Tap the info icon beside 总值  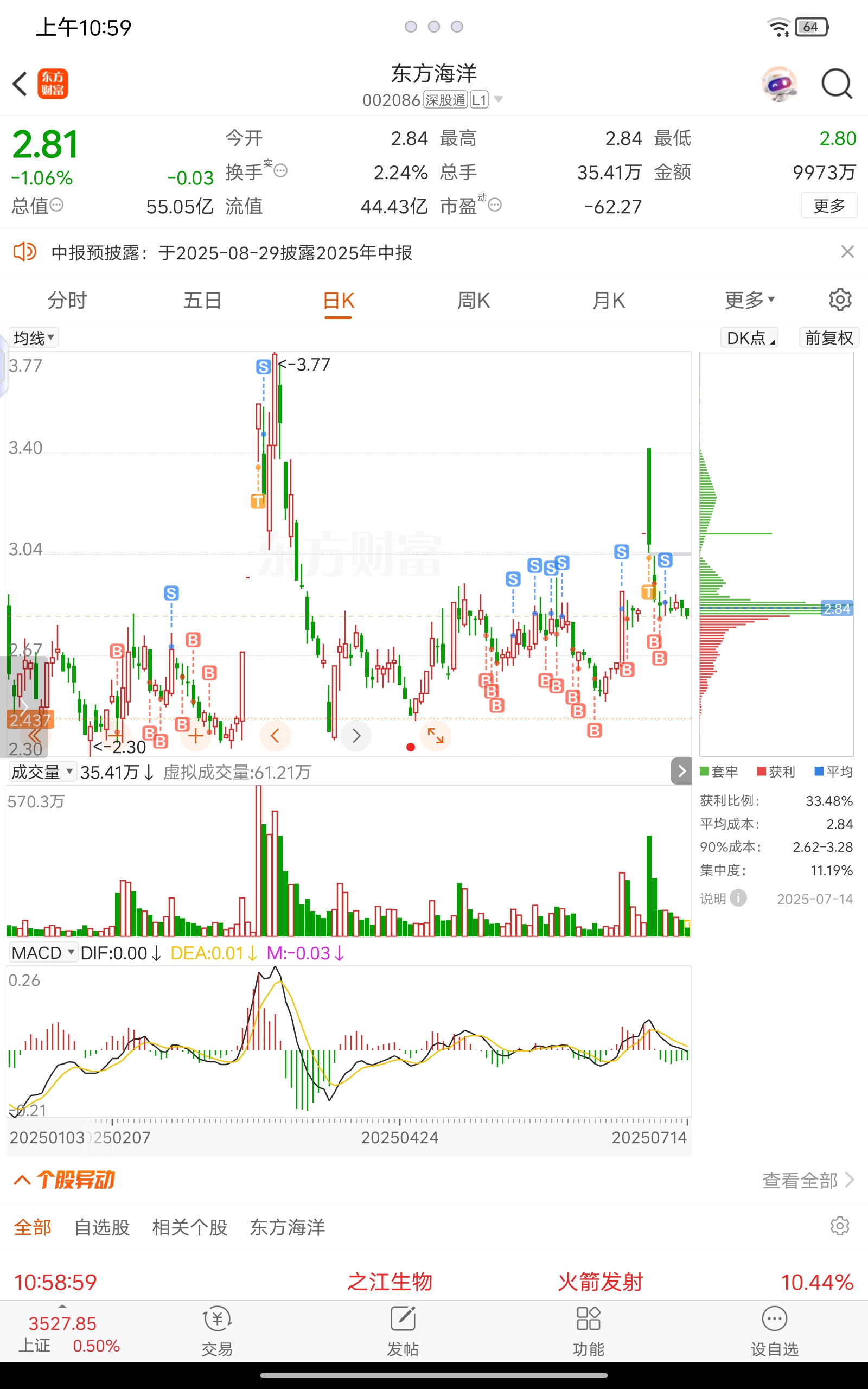56,205
